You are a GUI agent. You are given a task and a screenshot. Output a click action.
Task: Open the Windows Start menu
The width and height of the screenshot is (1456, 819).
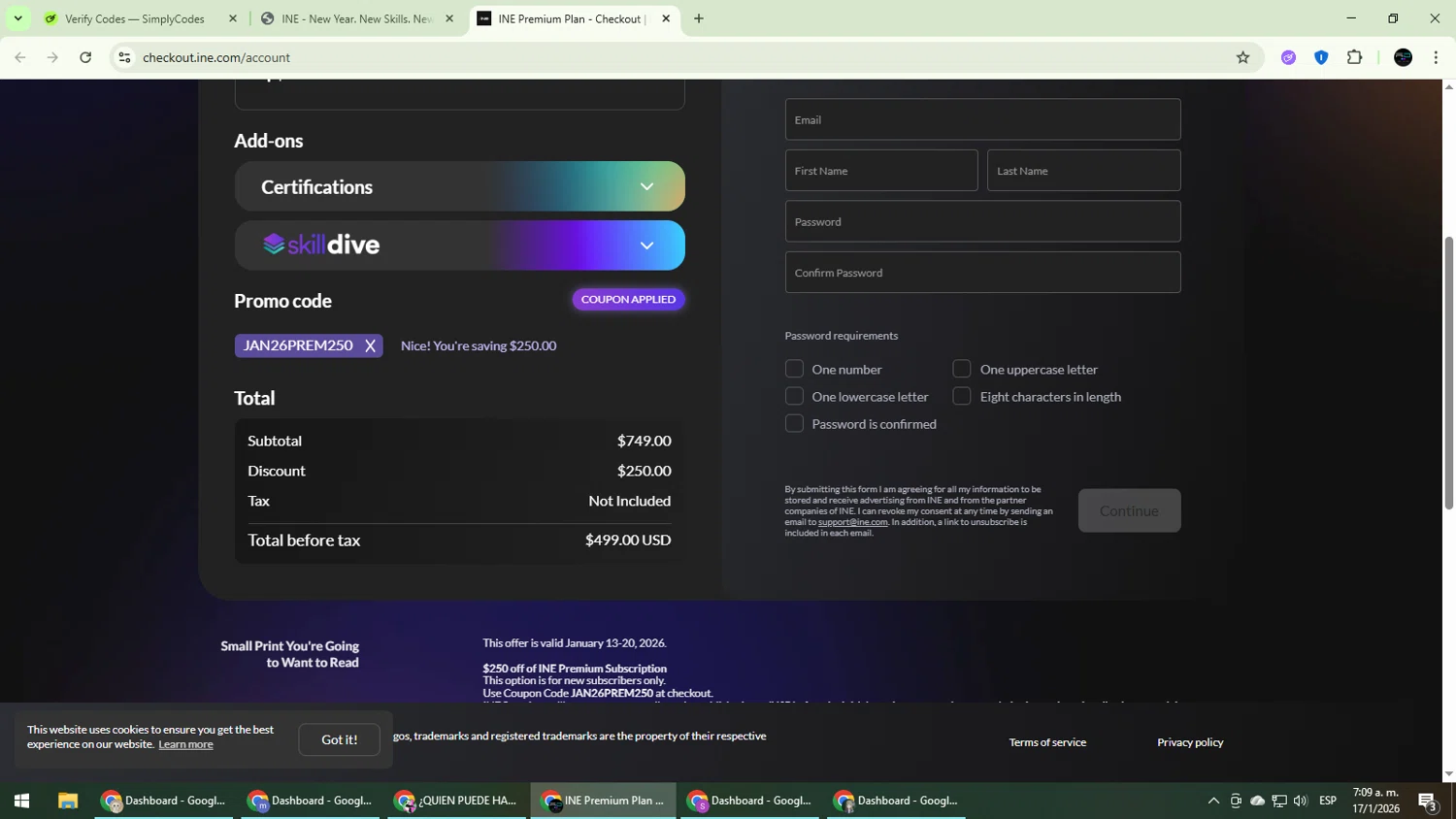21,801
